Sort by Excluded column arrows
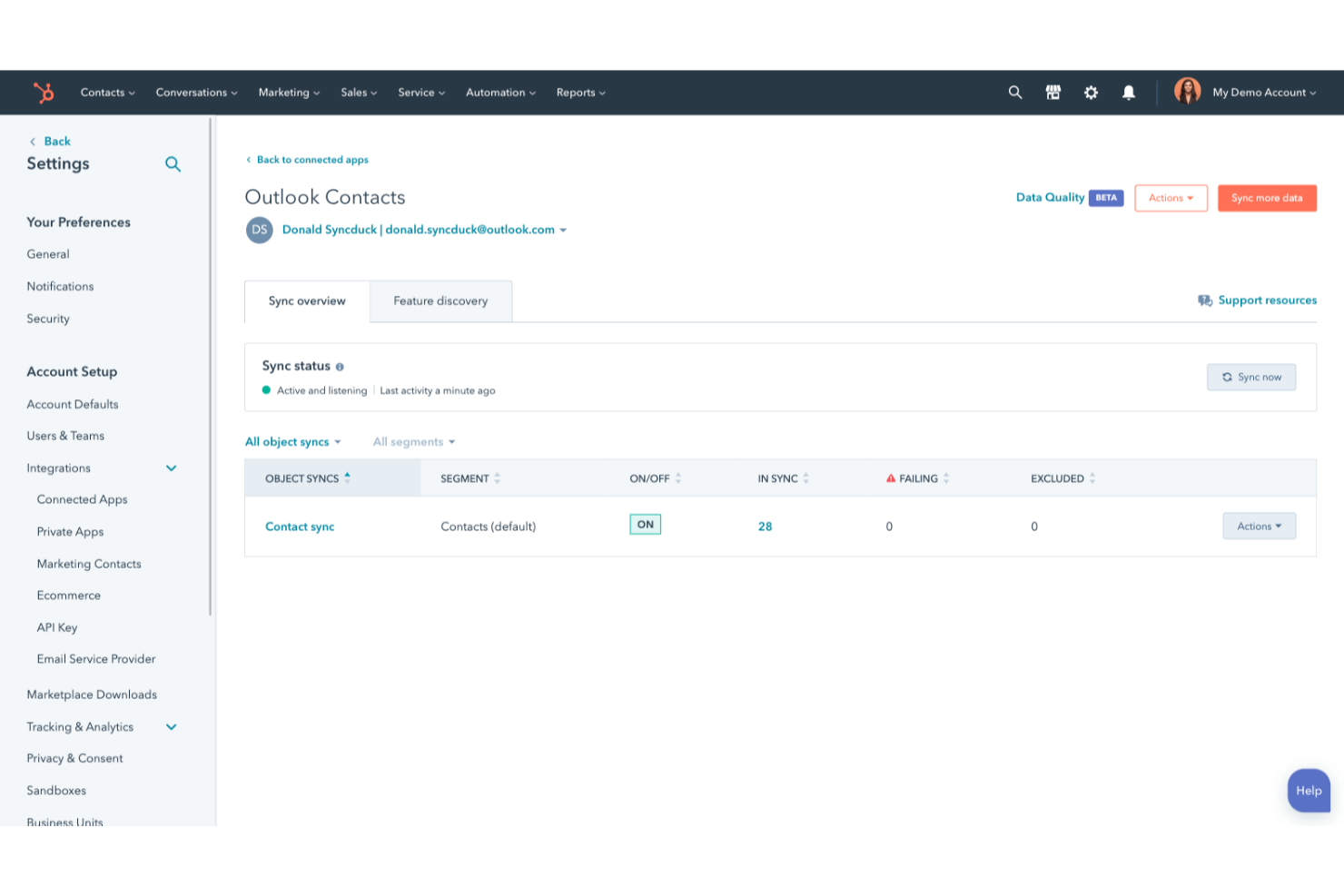Viewport: 1344px width, 896px height. coord(1092,478)
